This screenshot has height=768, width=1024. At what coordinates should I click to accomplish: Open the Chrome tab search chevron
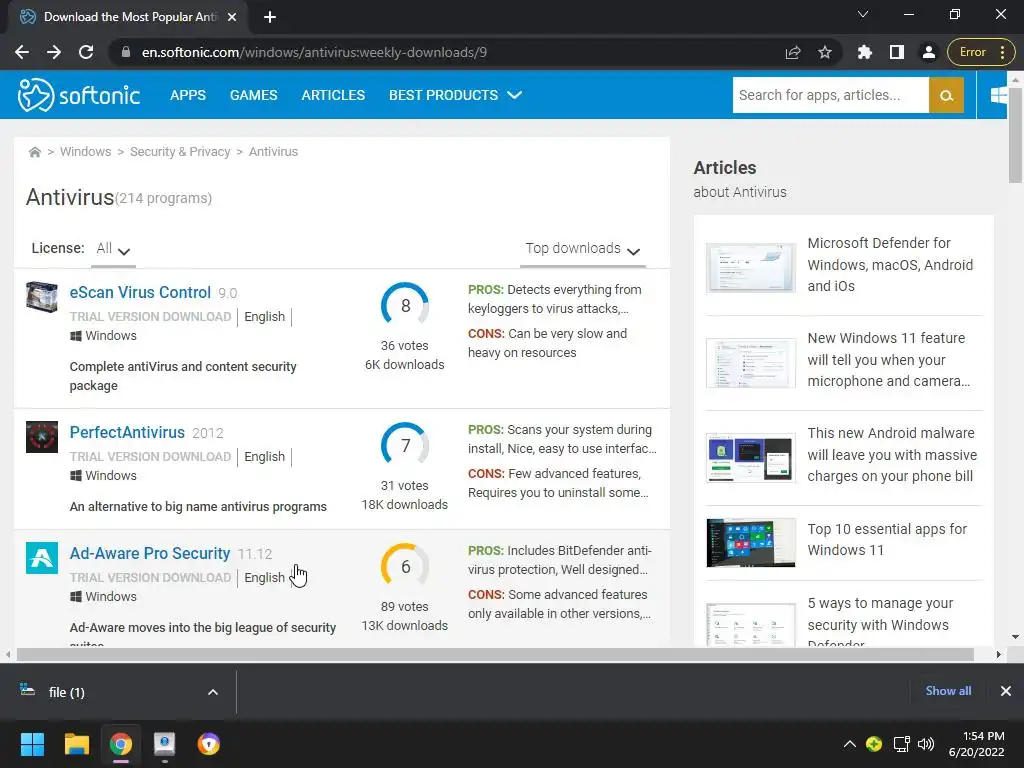pos(863,14)
